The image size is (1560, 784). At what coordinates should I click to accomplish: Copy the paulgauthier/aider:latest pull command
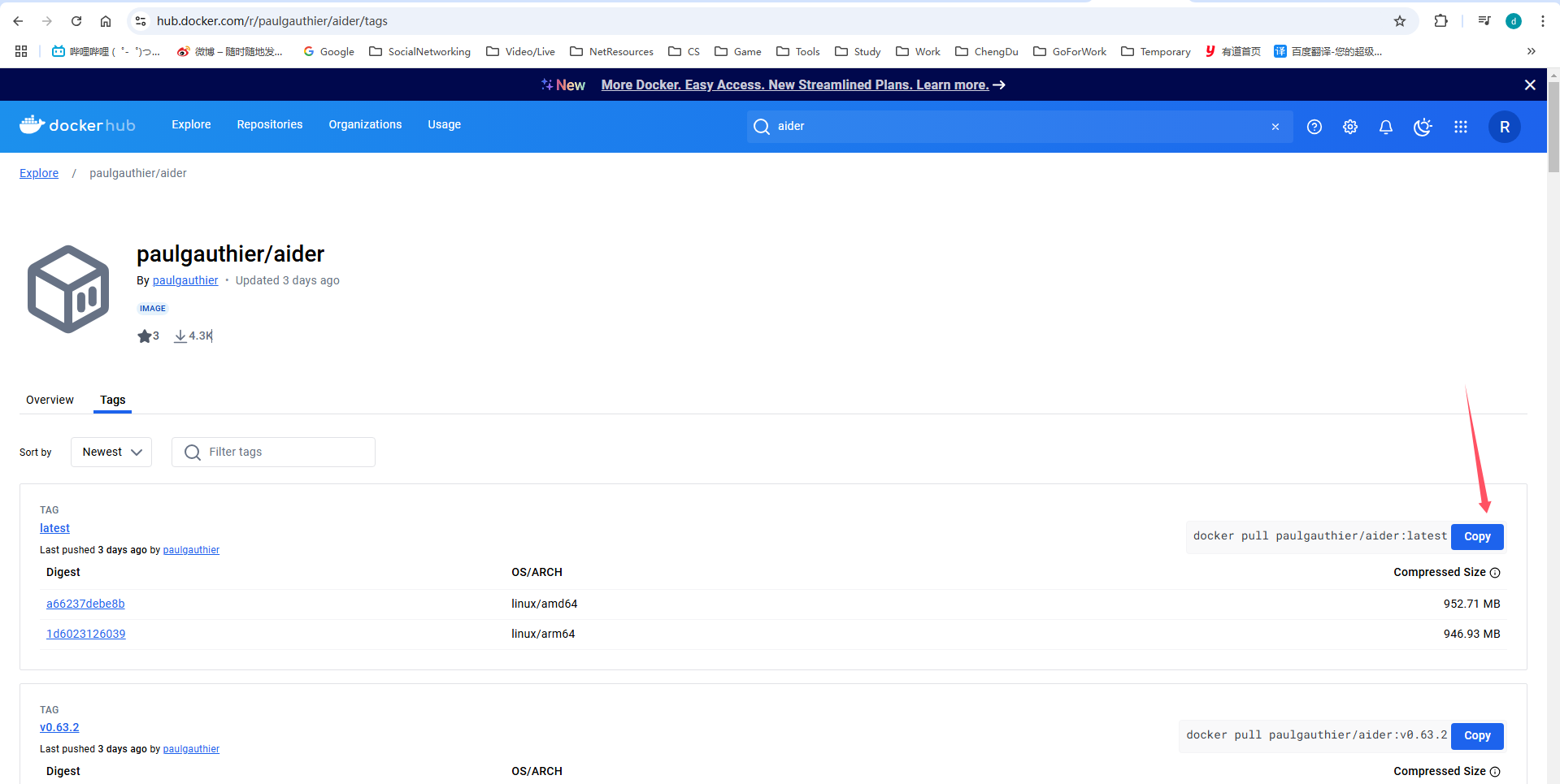[x=1477, y=536]
